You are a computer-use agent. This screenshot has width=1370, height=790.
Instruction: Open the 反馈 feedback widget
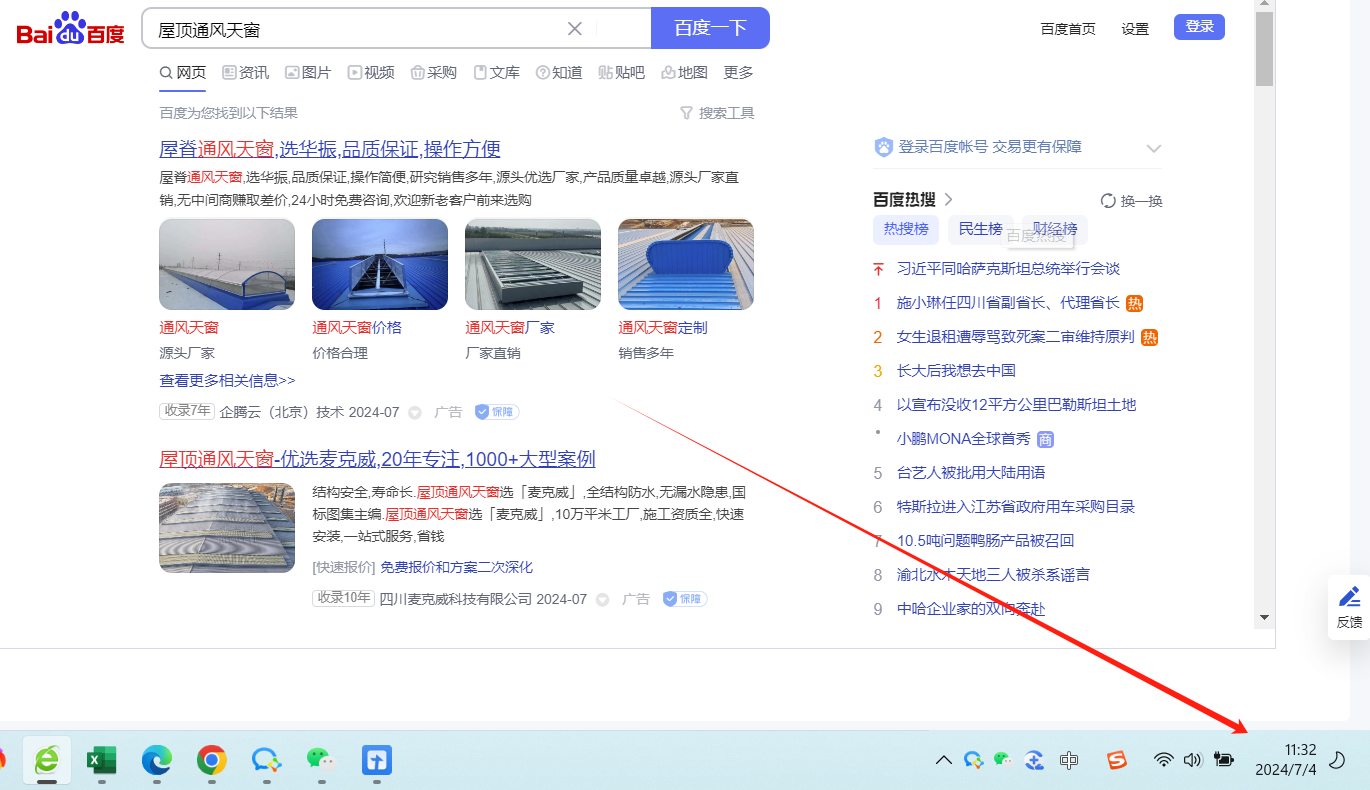[x=1349, y=606]
